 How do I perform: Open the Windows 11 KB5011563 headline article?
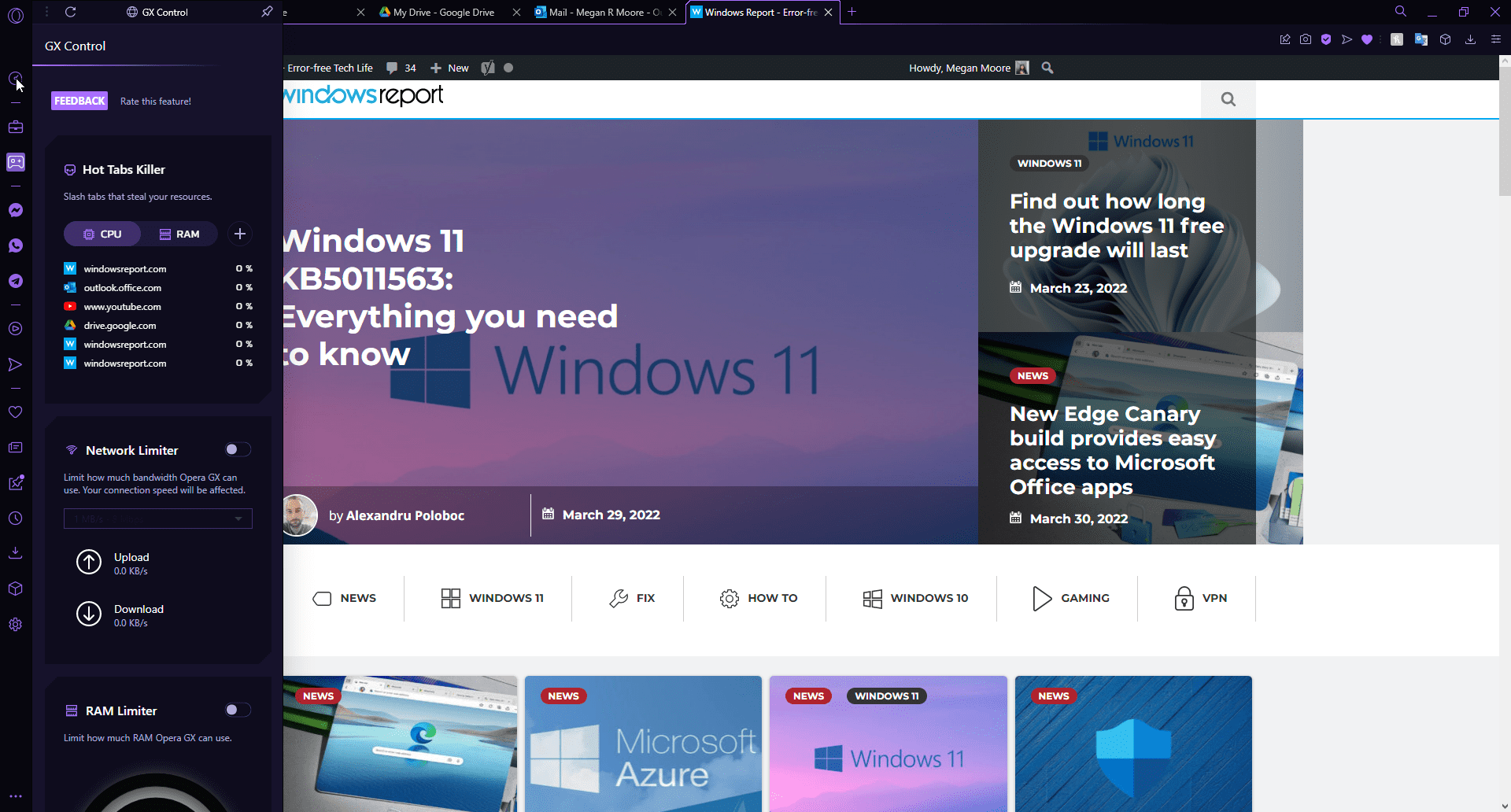(450, 297)
